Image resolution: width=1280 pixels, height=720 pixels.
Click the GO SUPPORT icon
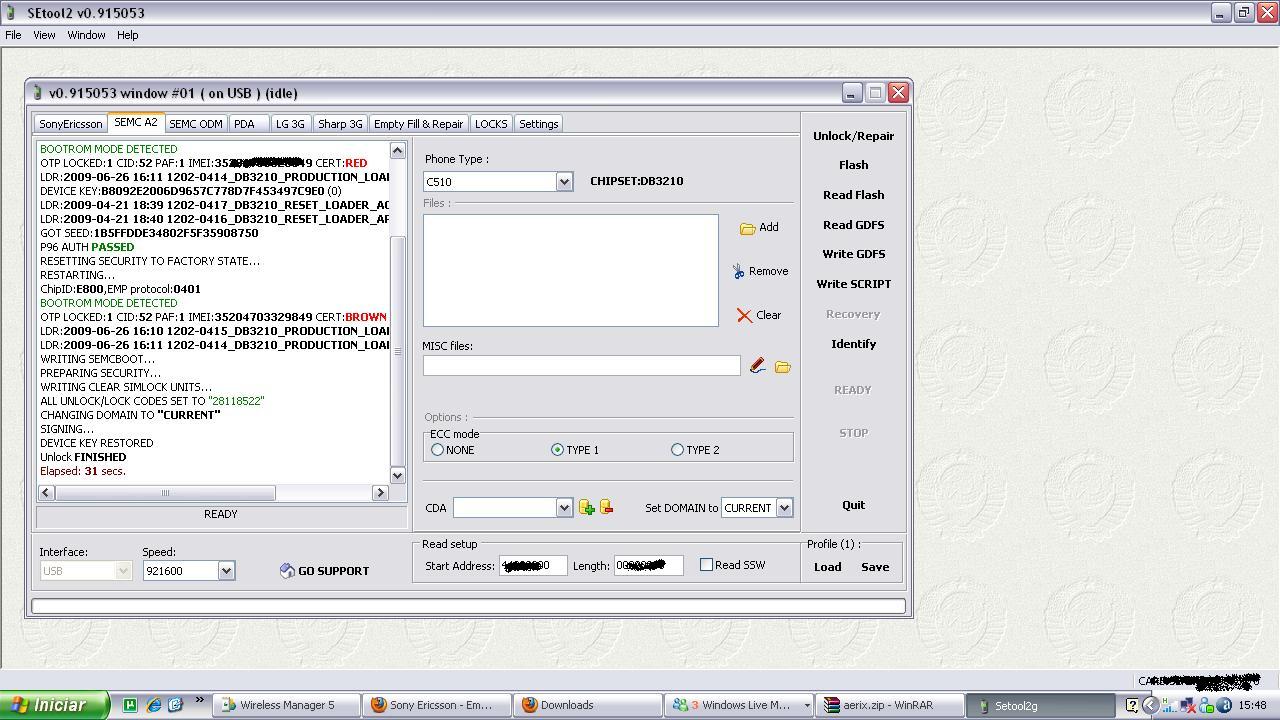tap(287, 571)
